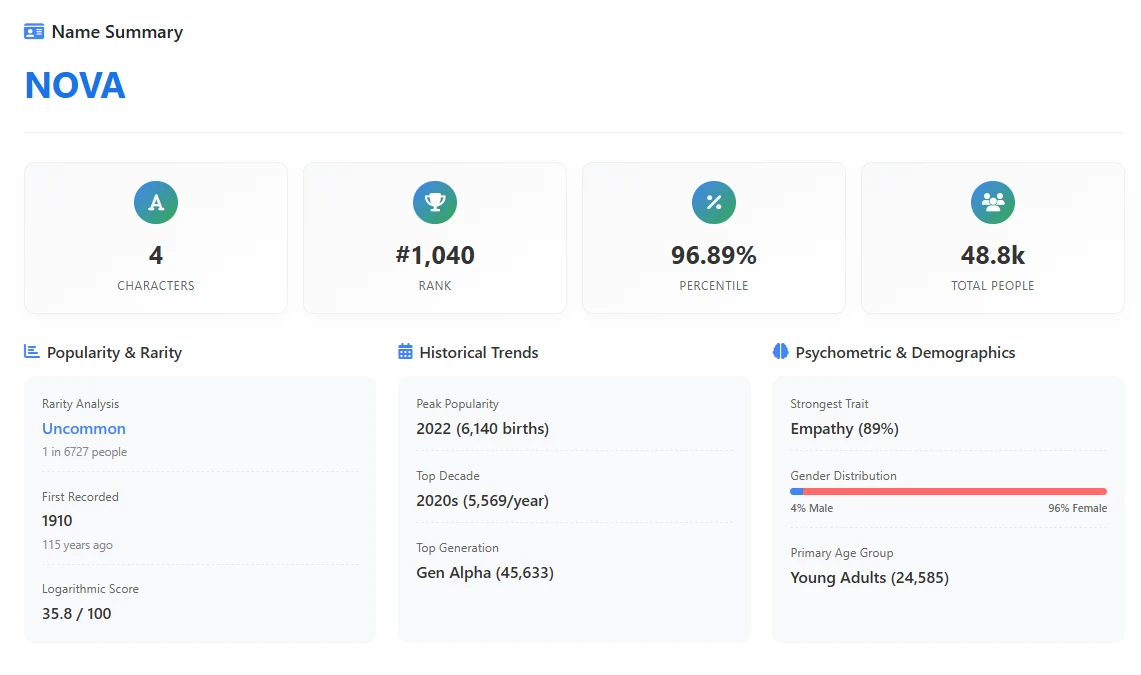Click the Logarithmic Score 35.8 / 100
This screenshot has width=1141, height=675.
pos(77,614)
